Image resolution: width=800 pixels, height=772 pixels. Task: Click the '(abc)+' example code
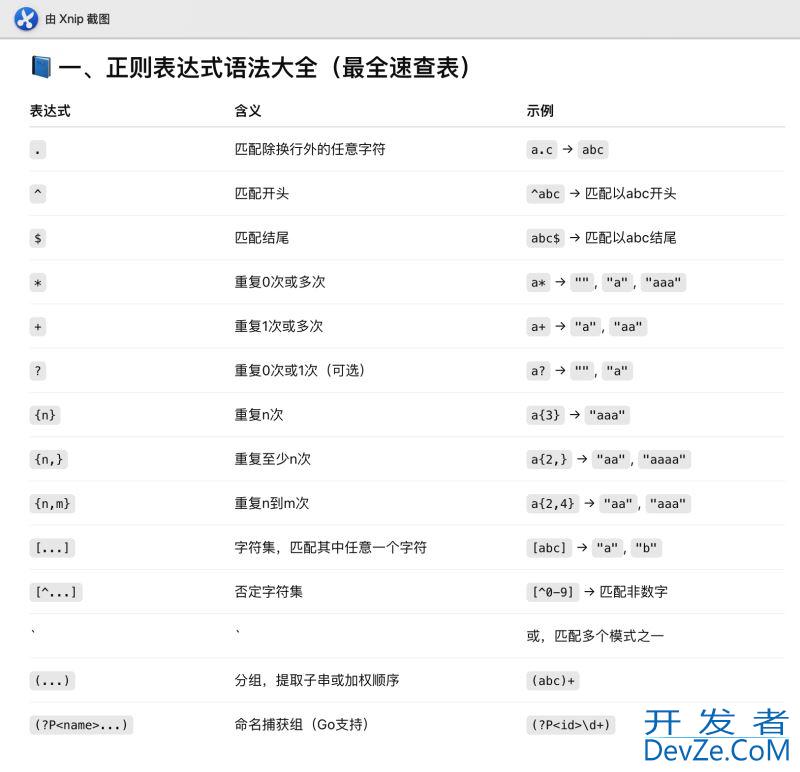553,681
